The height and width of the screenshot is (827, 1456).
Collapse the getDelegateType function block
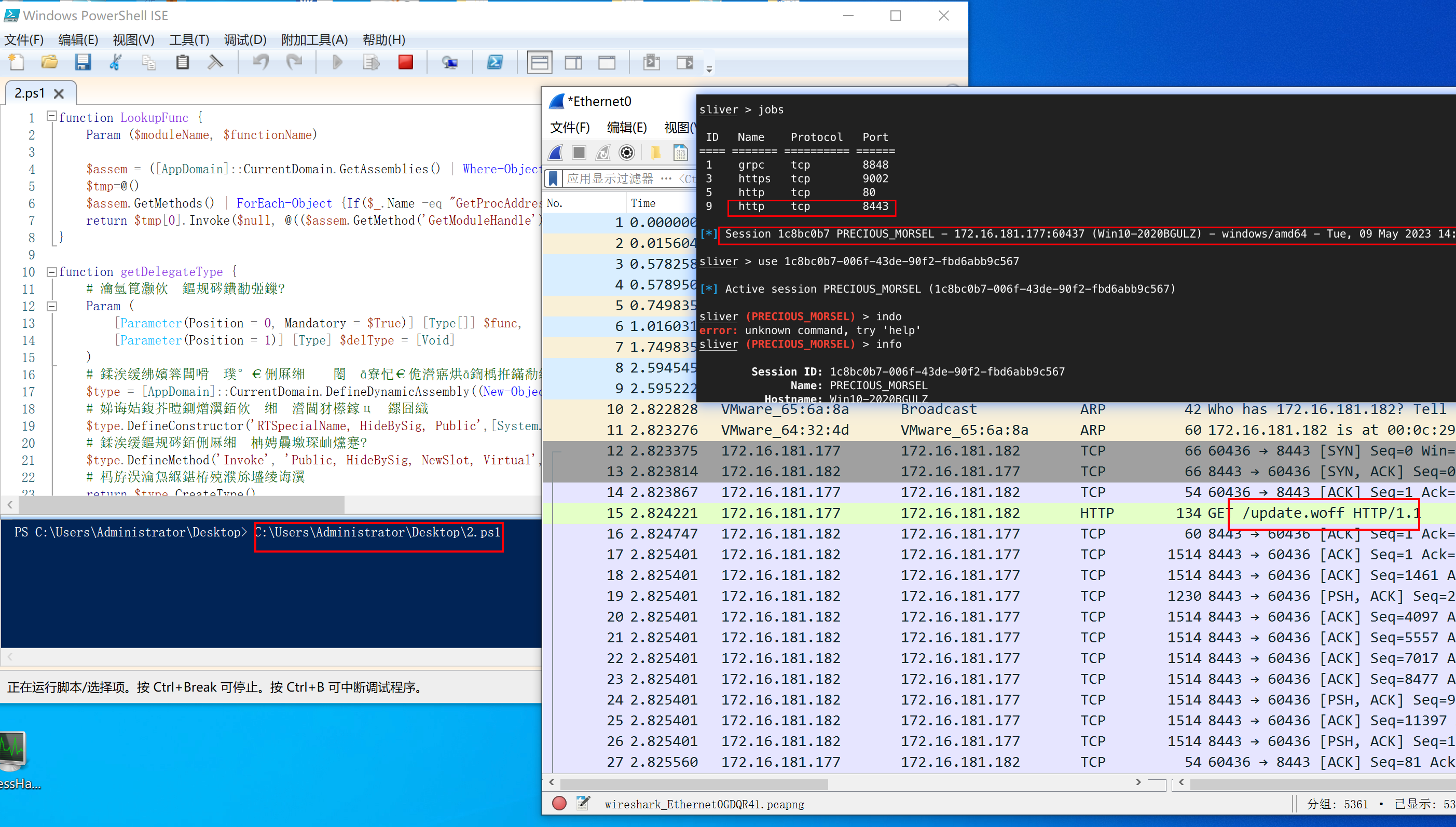(52, 271)
